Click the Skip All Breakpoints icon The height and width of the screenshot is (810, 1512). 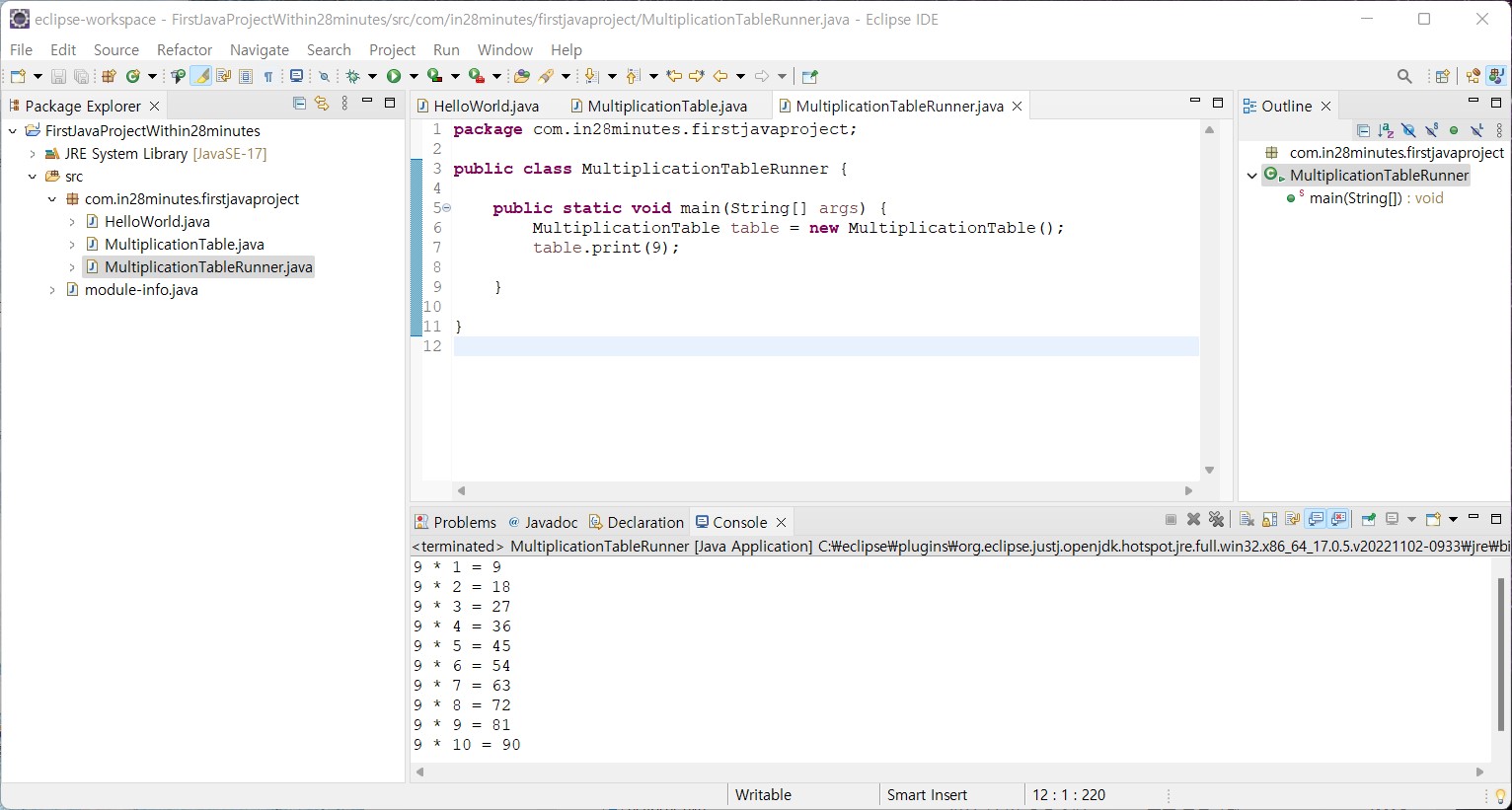pyautogui.click(x=324, y=76)
